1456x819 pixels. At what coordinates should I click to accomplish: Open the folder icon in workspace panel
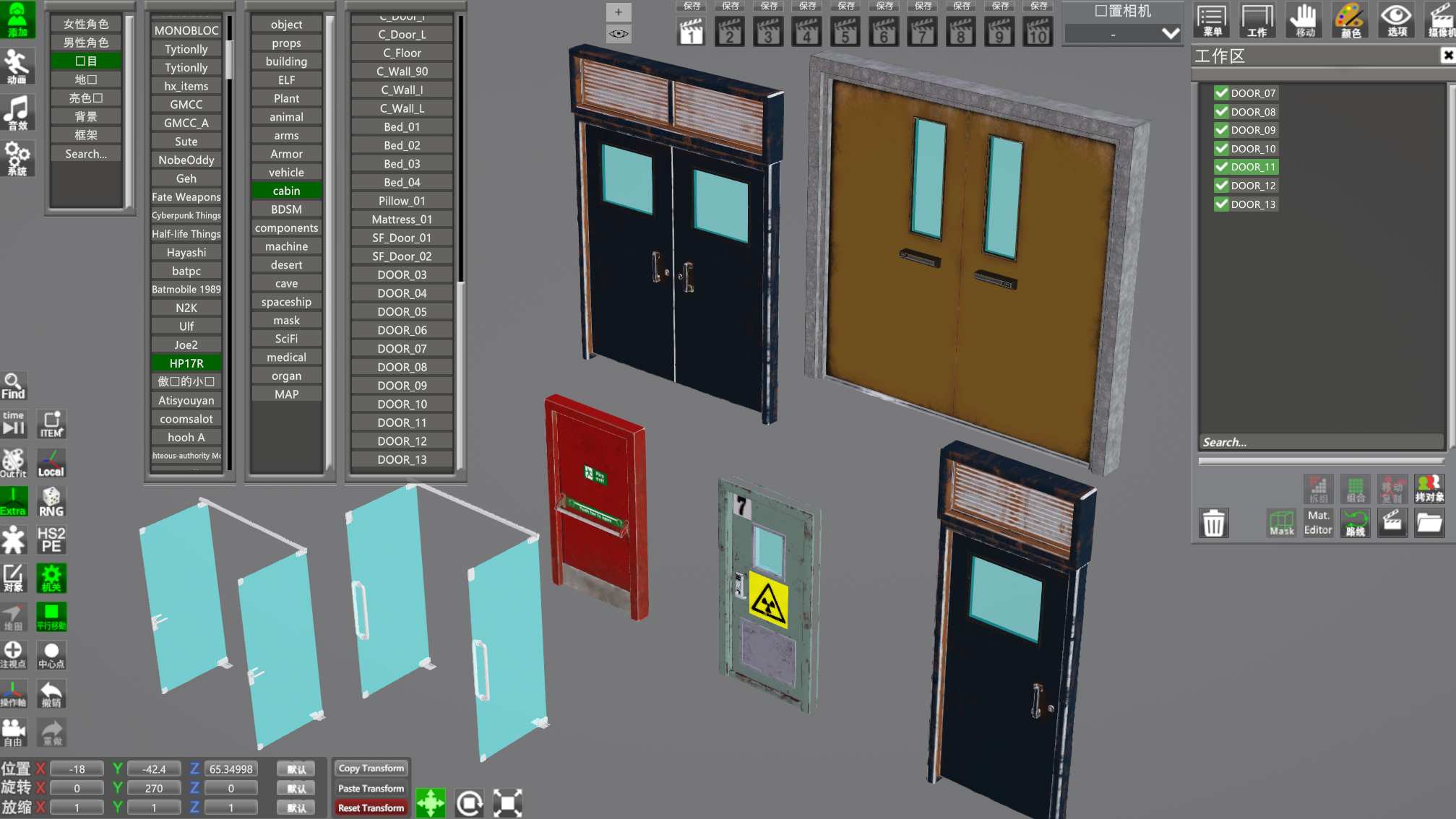[1429, 522]
